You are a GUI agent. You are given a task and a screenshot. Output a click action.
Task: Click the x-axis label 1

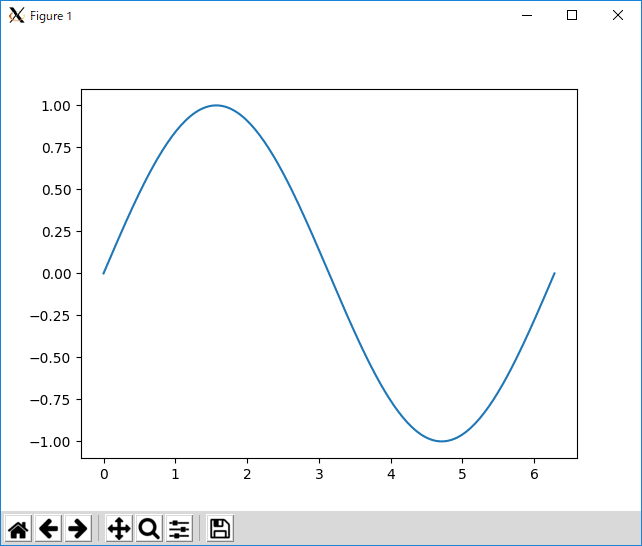pyautogui.click(x=176, y=474)
